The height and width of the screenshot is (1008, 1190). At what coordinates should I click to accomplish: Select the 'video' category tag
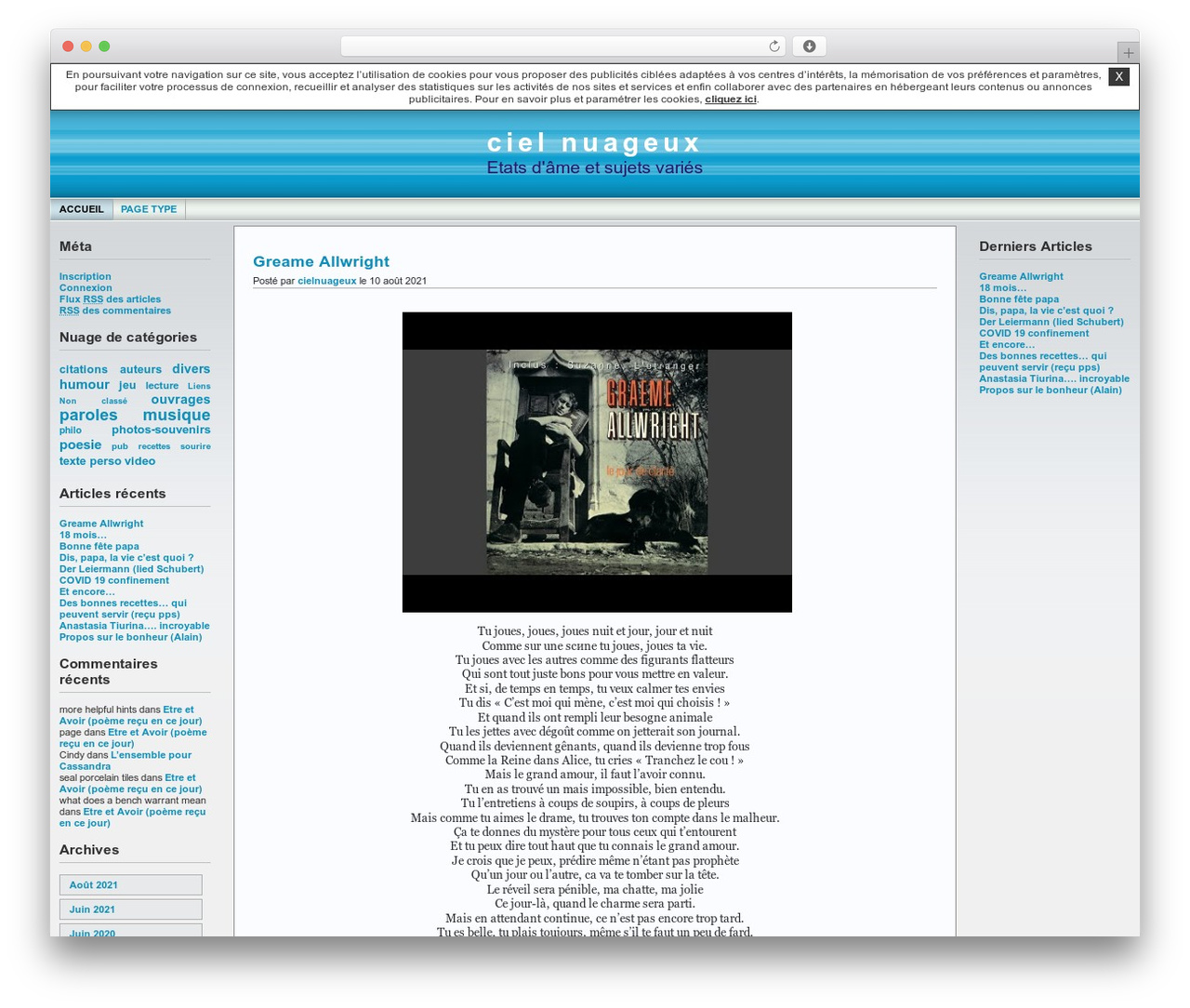[x=139, y=461]
